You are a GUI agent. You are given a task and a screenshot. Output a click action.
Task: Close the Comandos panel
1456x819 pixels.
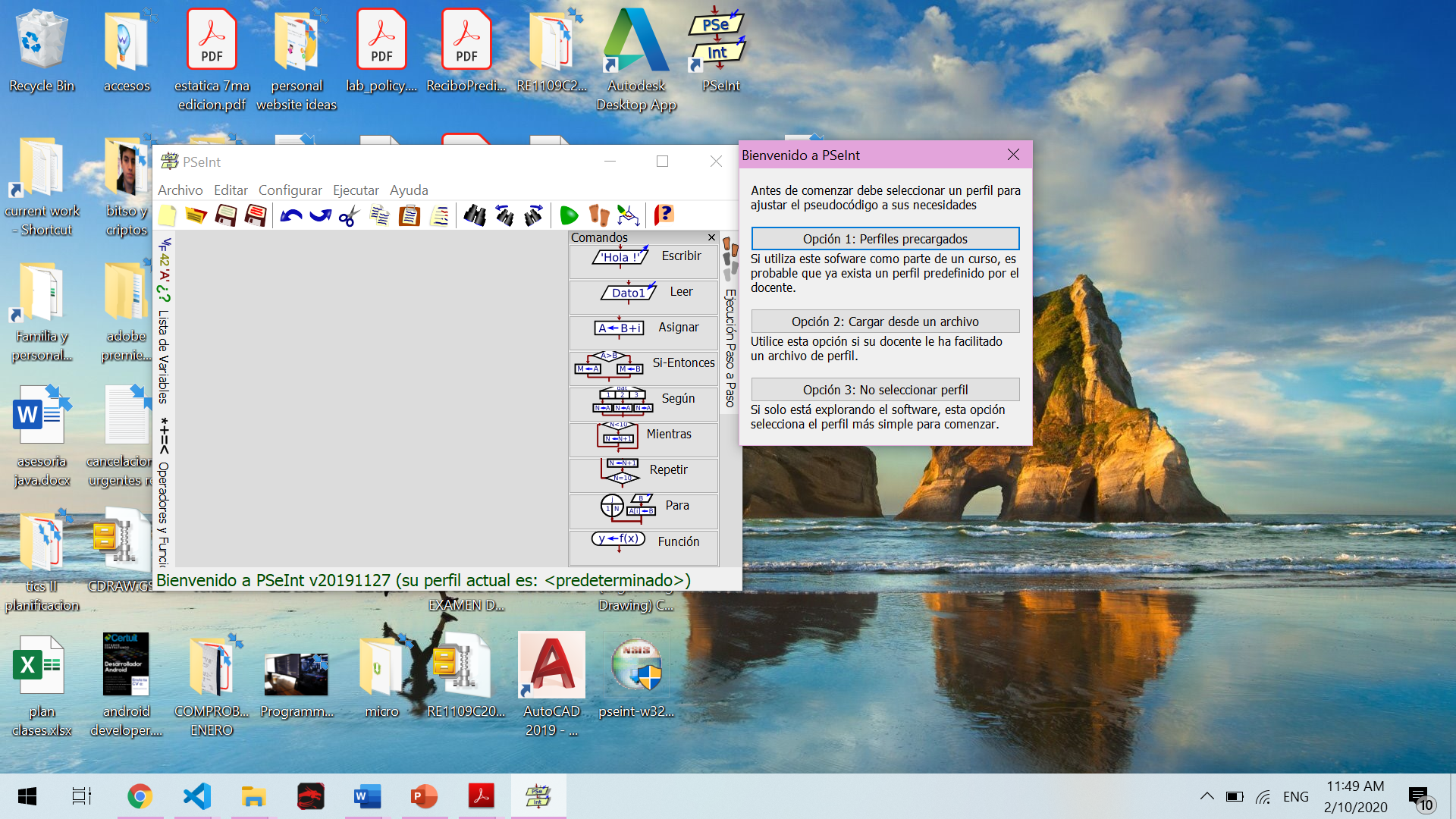[x=711, y=237]
